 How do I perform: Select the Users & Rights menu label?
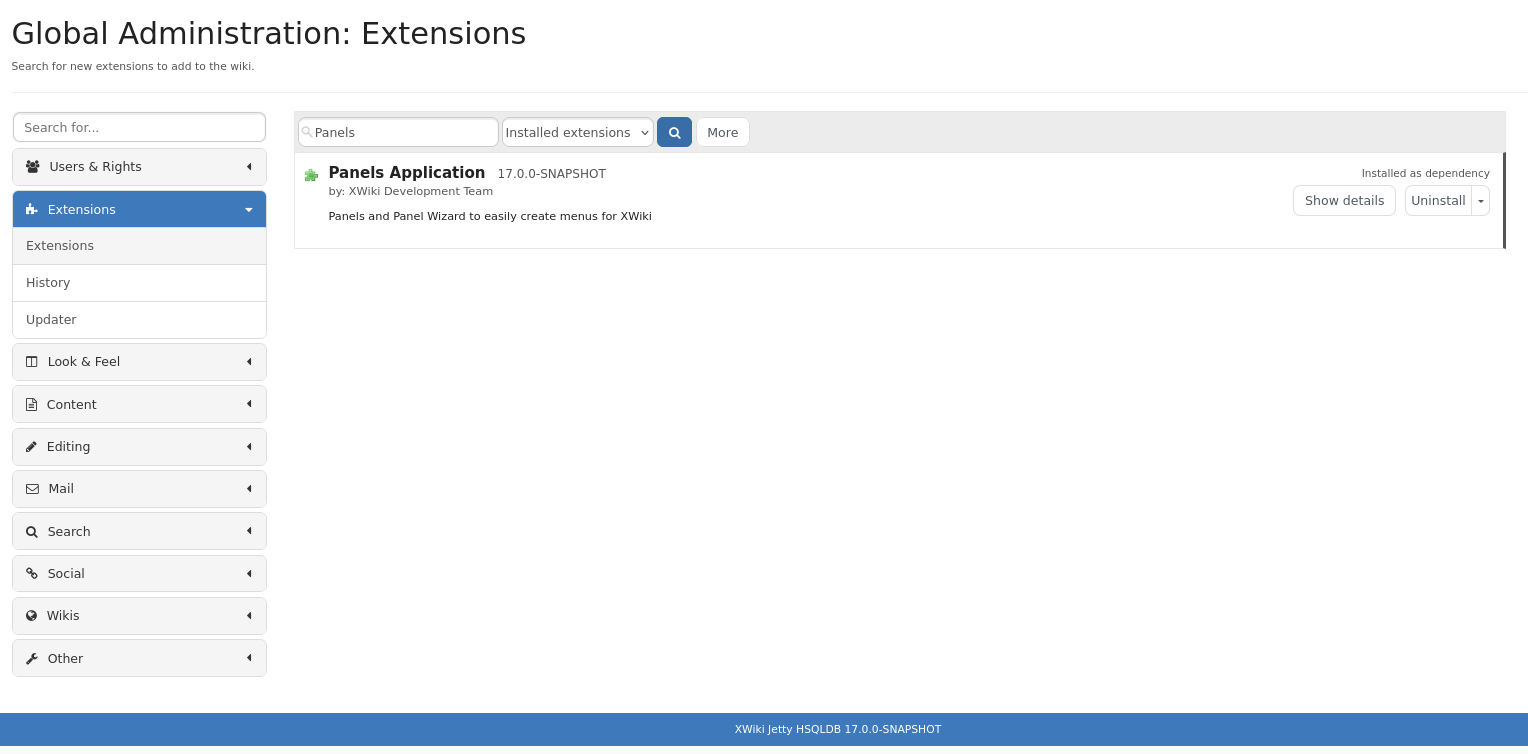tap(96, 167)
